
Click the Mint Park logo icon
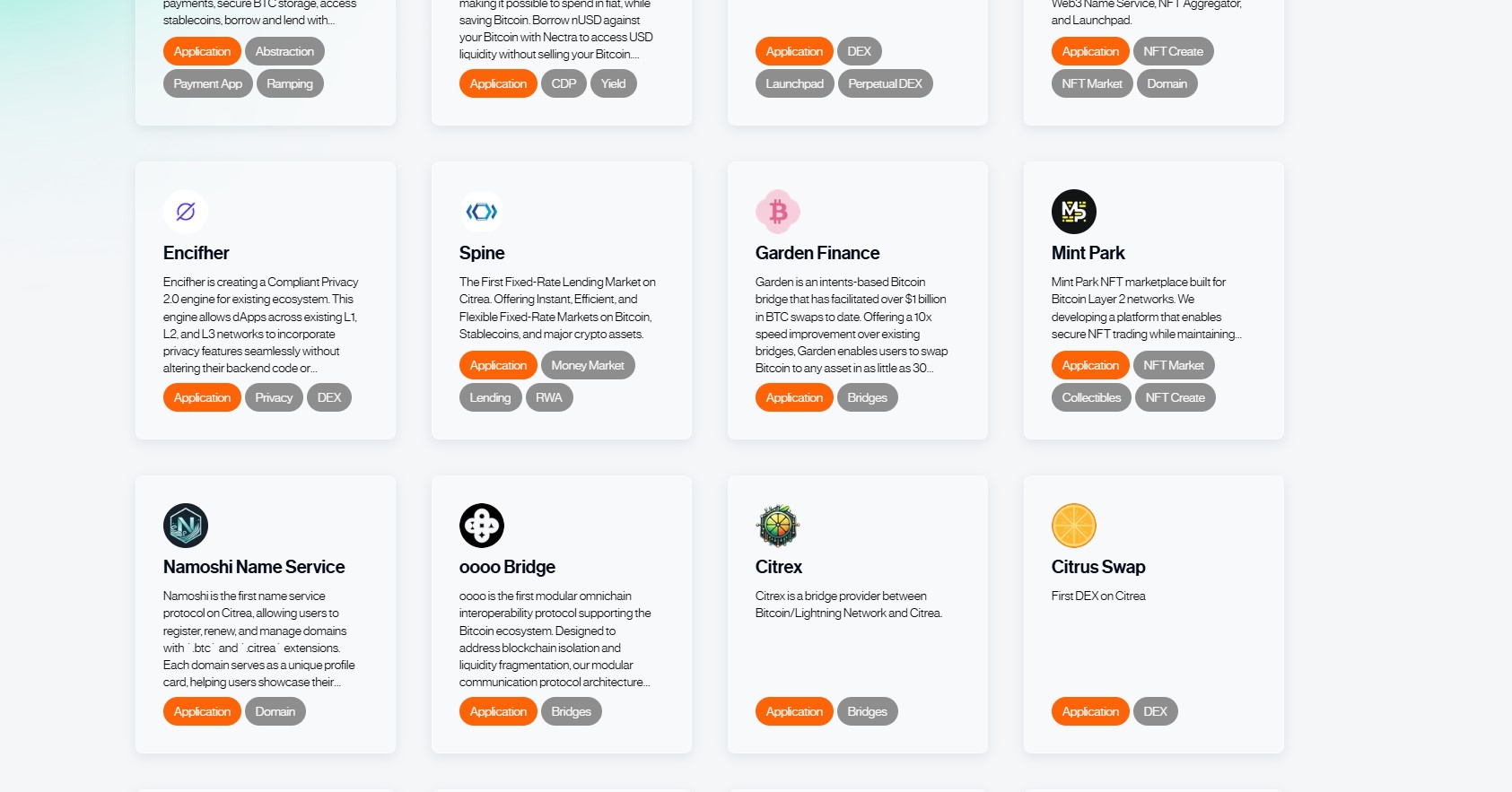(1074, 212)
